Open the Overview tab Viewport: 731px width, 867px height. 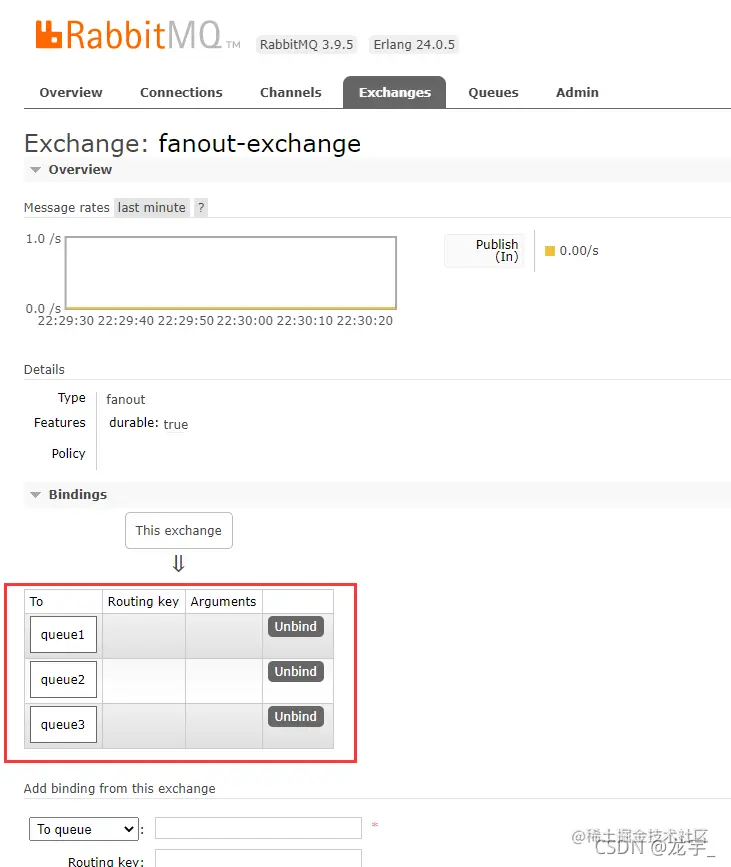coord(71,92)
